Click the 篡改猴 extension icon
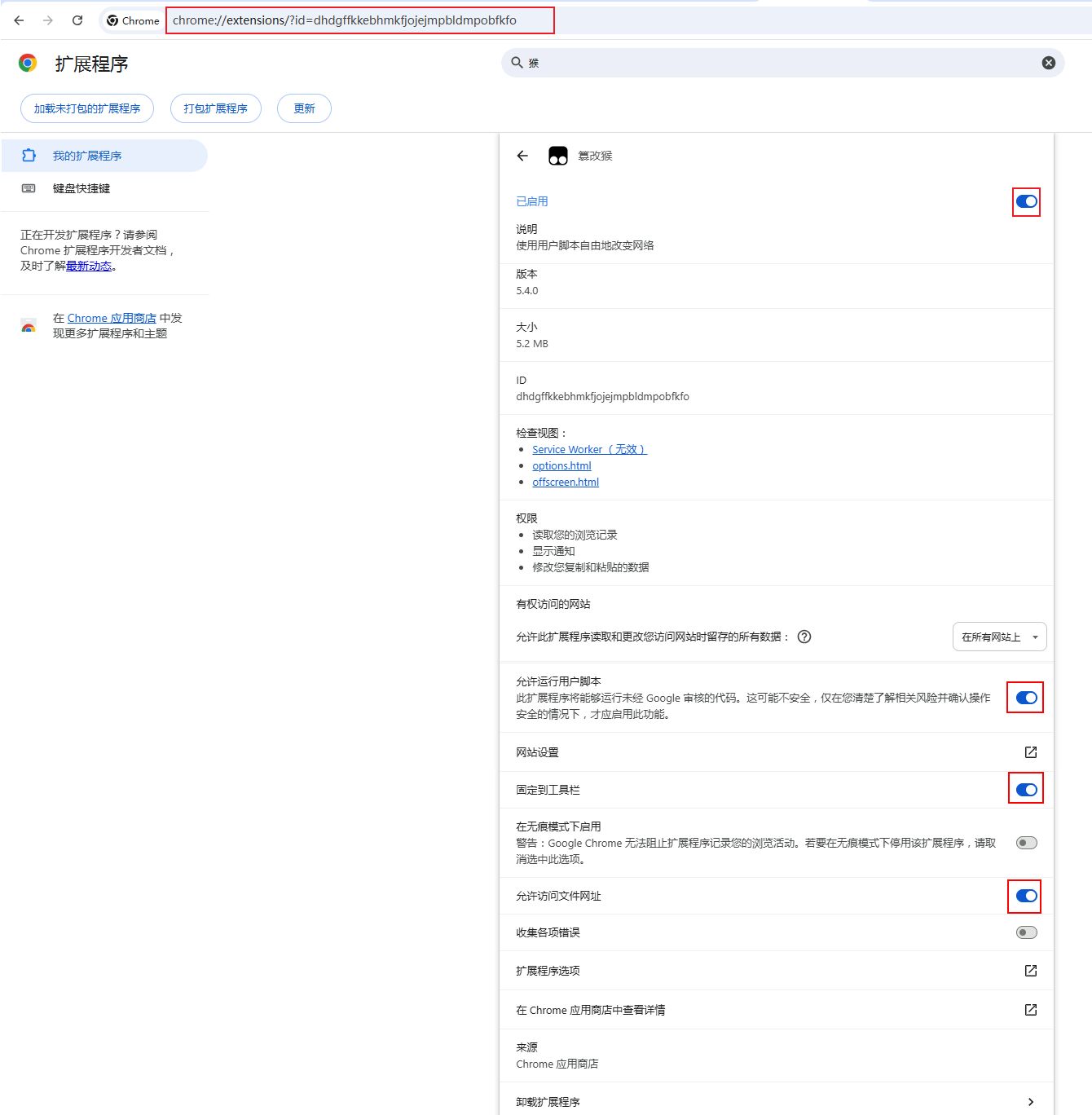This screenshot has height=1115, width=1092. 558,156
